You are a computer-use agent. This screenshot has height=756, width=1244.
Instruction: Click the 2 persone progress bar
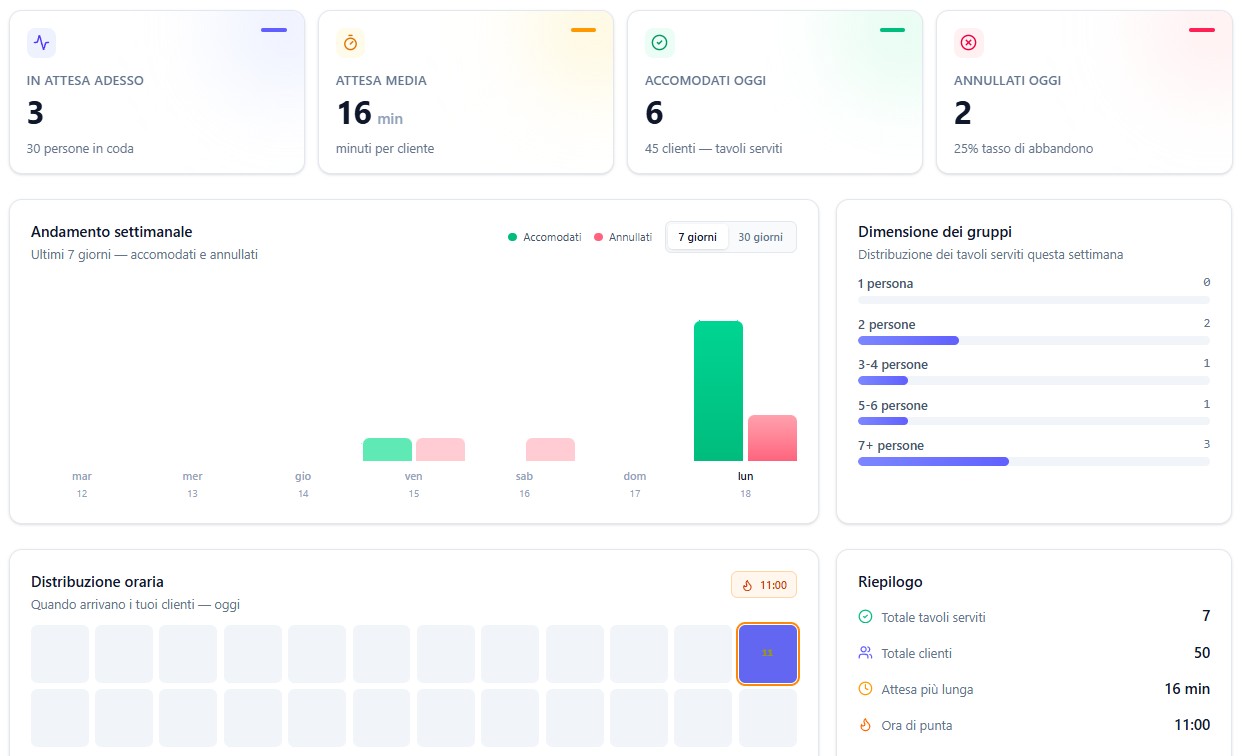tap(1034, 341)
